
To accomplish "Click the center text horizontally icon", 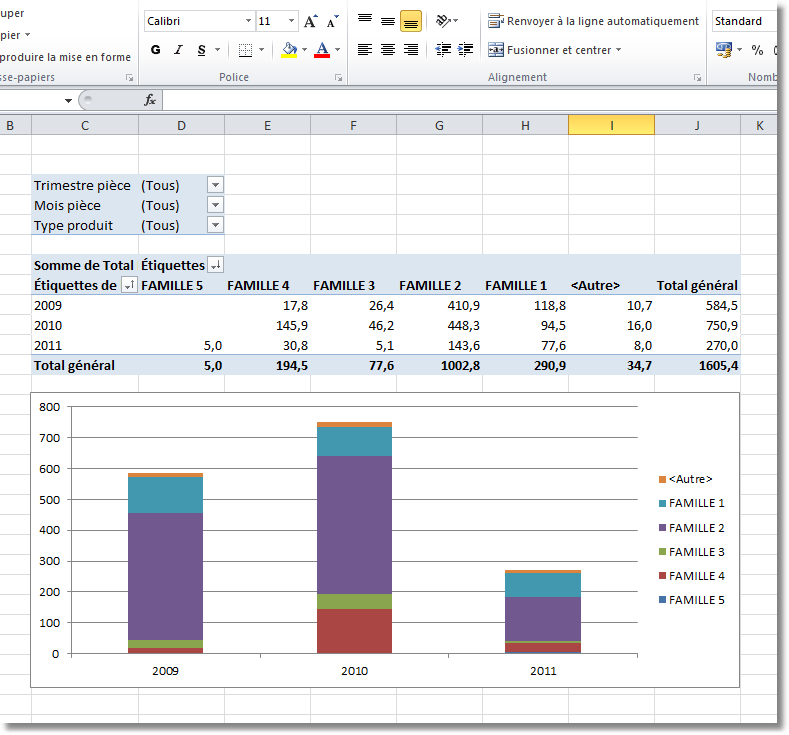I will 388,50.
